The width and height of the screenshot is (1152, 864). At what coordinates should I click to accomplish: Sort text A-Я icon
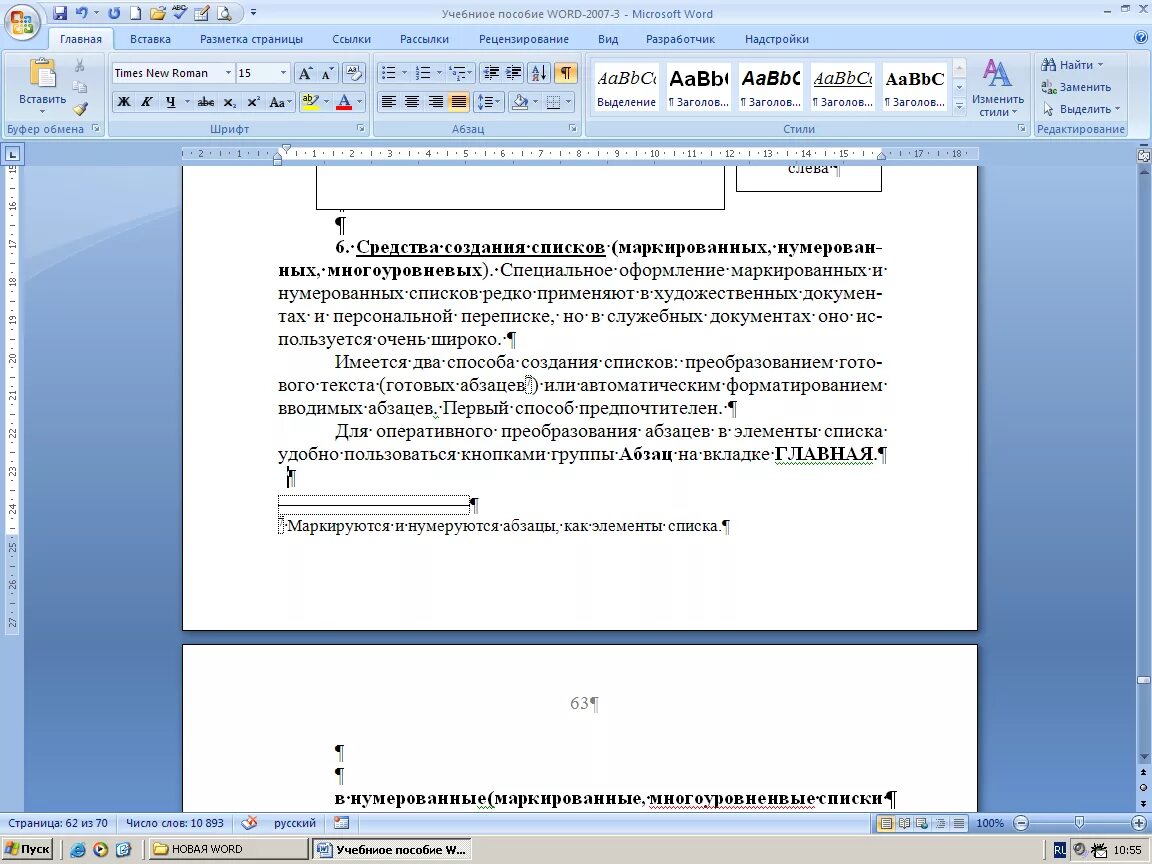click(x=539, y=73)
